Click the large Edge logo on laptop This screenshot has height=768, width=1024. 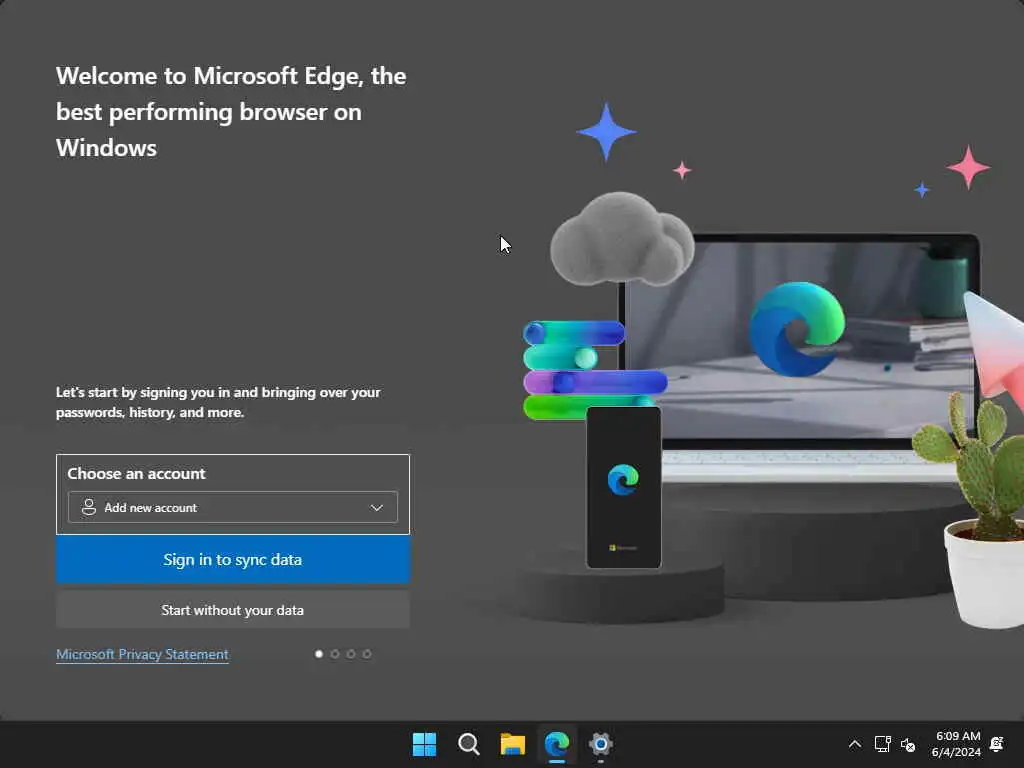797,329
